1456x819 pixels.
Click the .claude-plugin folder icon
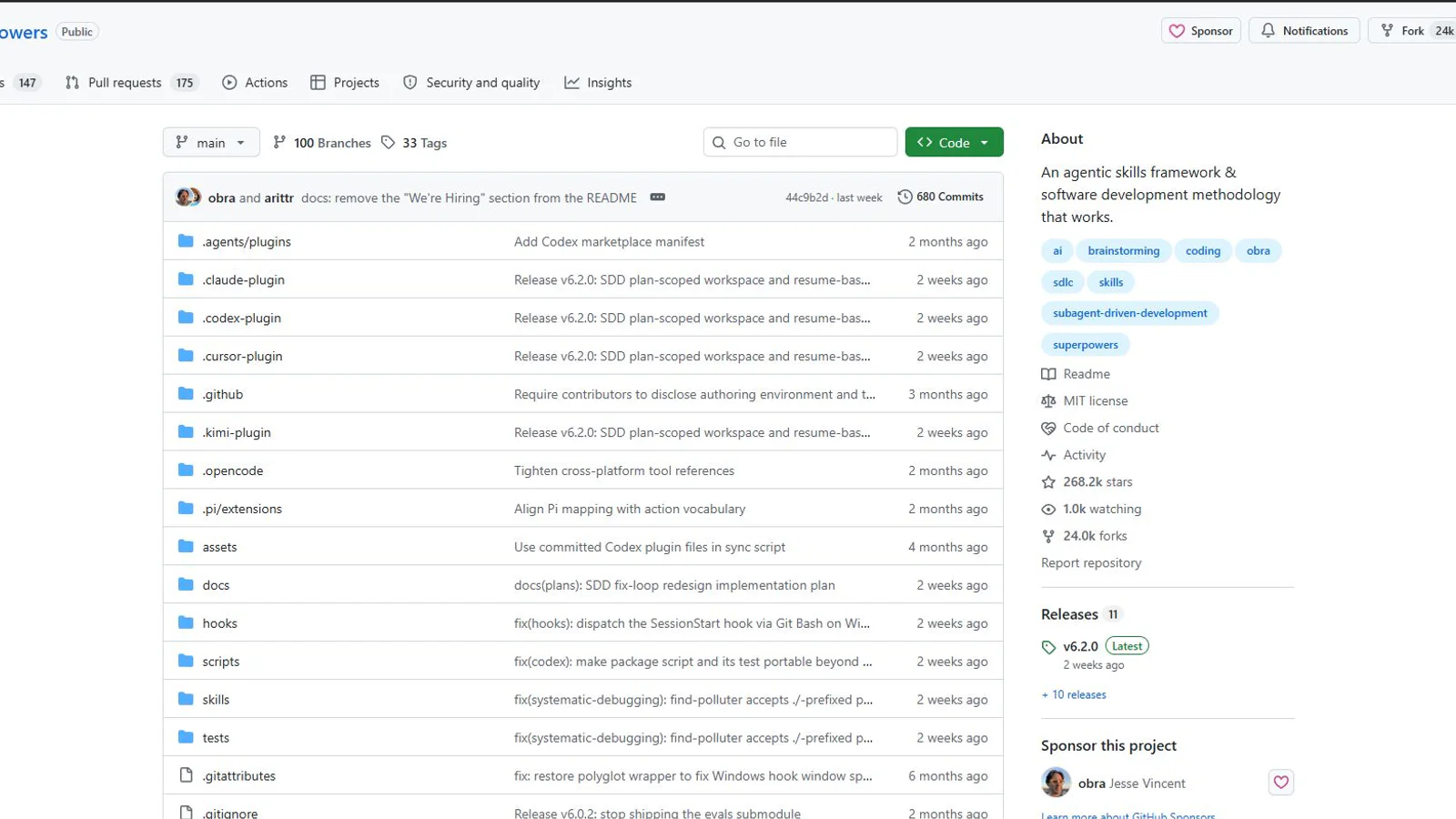186,279
